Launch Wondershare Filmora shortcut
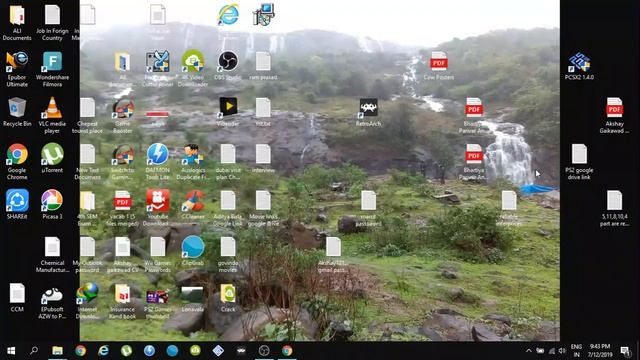This screenshot has width=640, height=360. tap(52, 61)
